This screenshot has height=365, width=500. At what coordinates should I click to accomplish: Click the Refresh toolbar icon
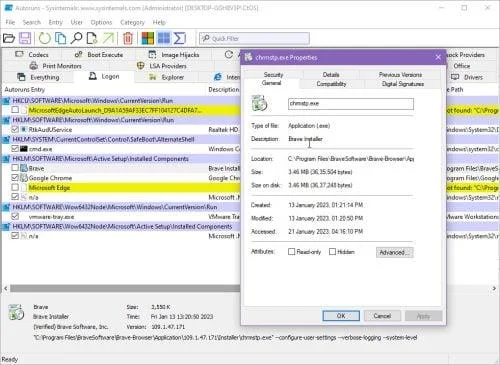(x=44, y=39)
